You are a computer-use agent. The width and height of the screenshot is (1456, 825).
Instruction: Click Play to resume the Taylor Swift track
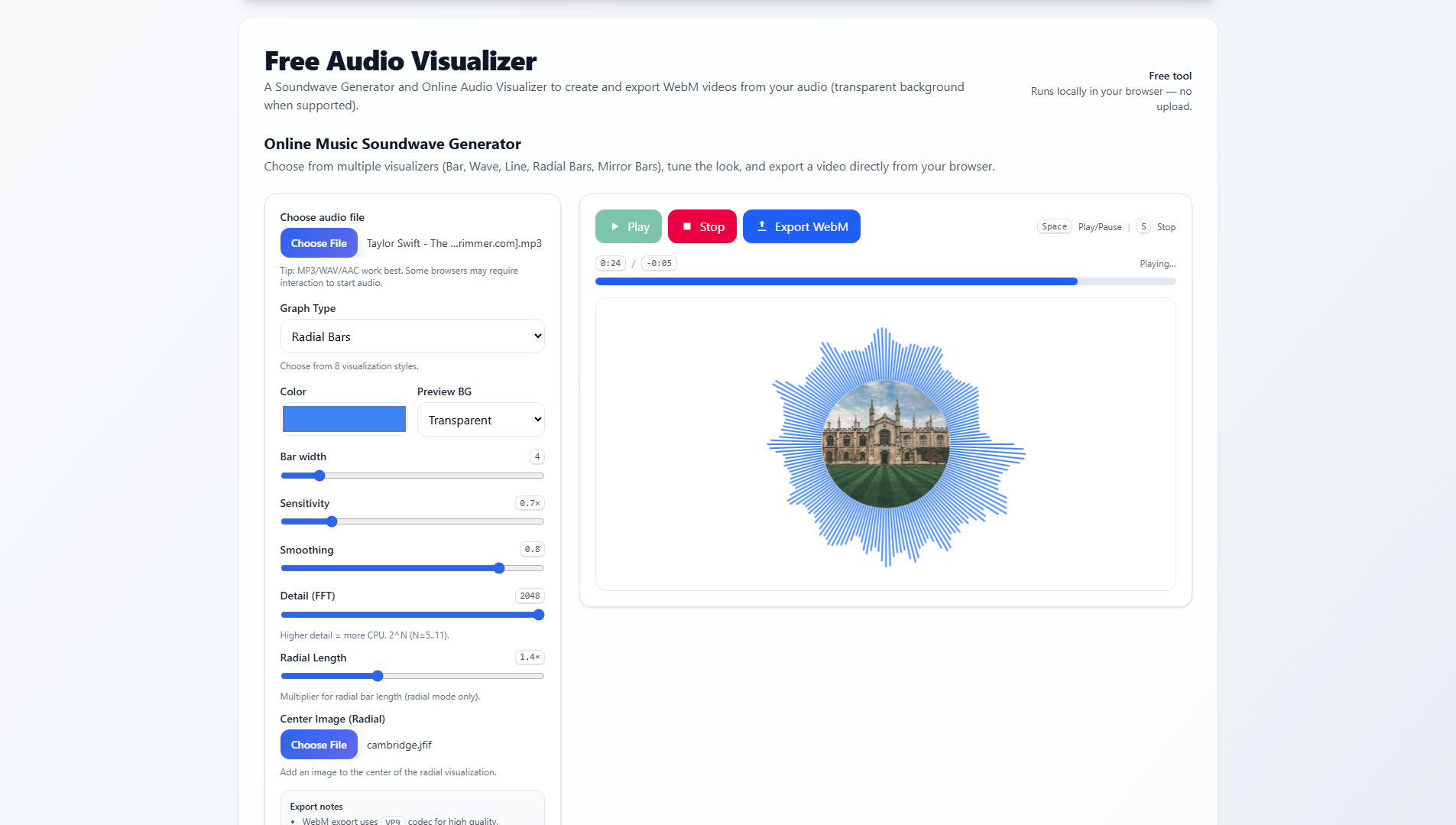click(627, 226)
